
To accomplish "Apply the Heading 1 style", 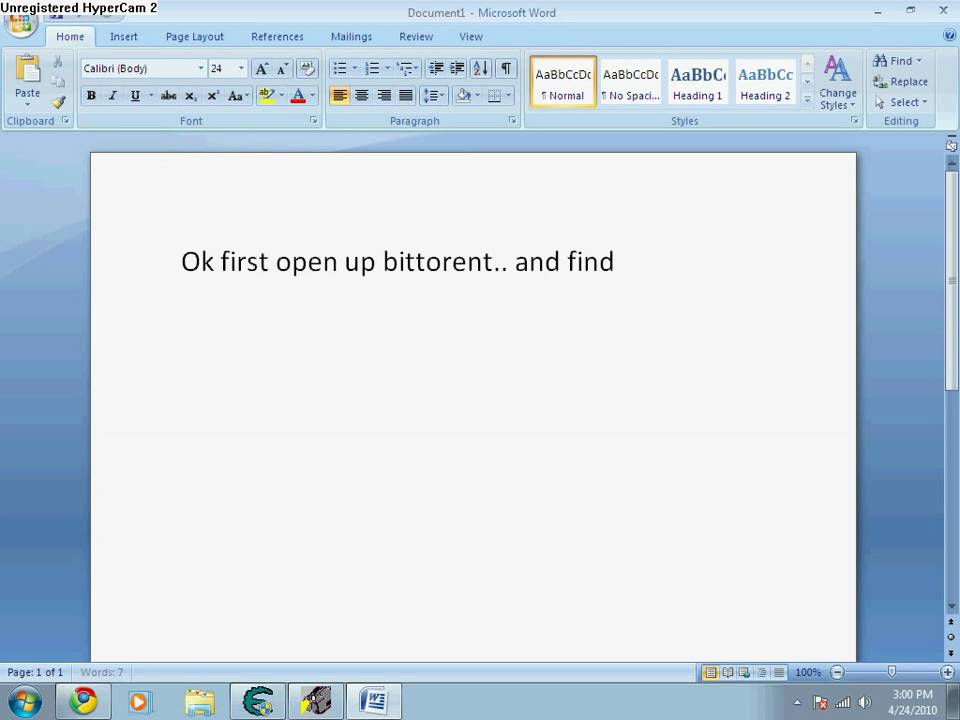I will [x=698, y=82].
